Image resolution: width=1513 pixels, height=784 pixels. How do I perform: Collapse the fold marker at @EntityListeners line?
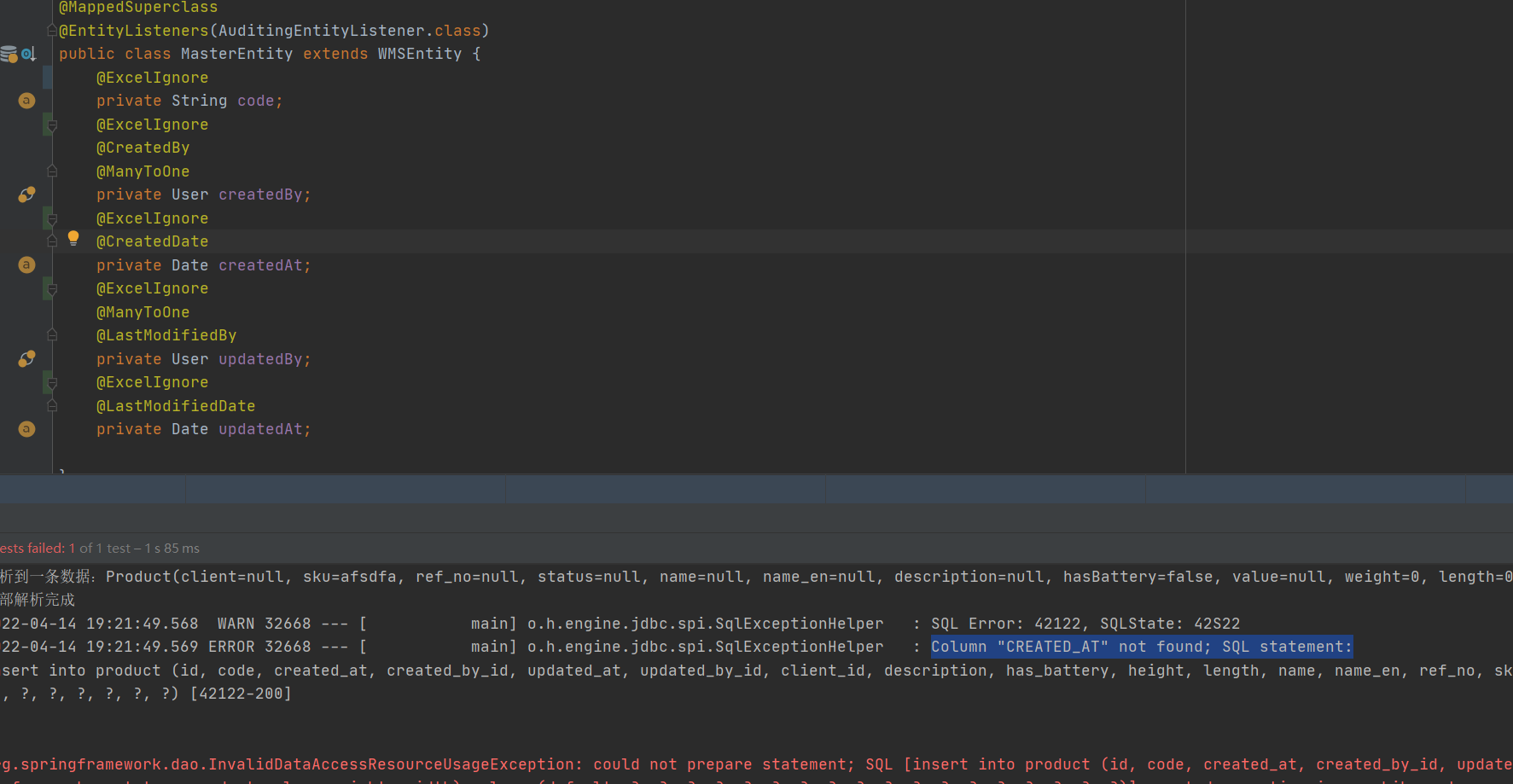point(52,31)
